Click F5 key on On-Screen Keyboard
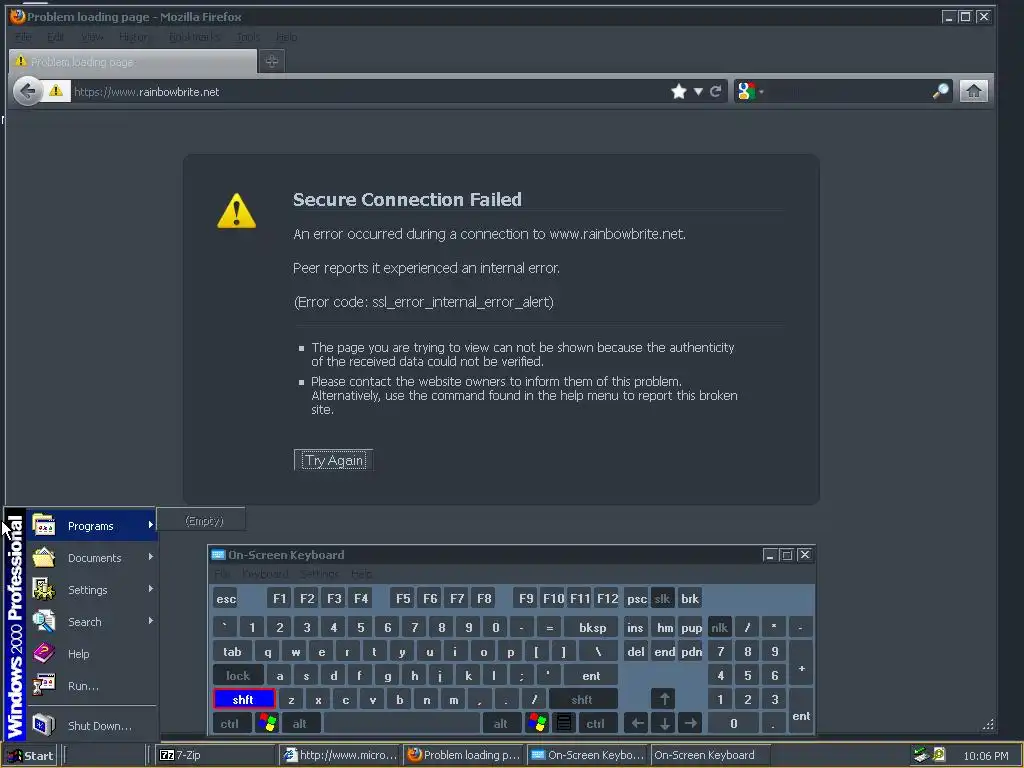The height and width of the screenshot is (768, 1024). [403, 598]
